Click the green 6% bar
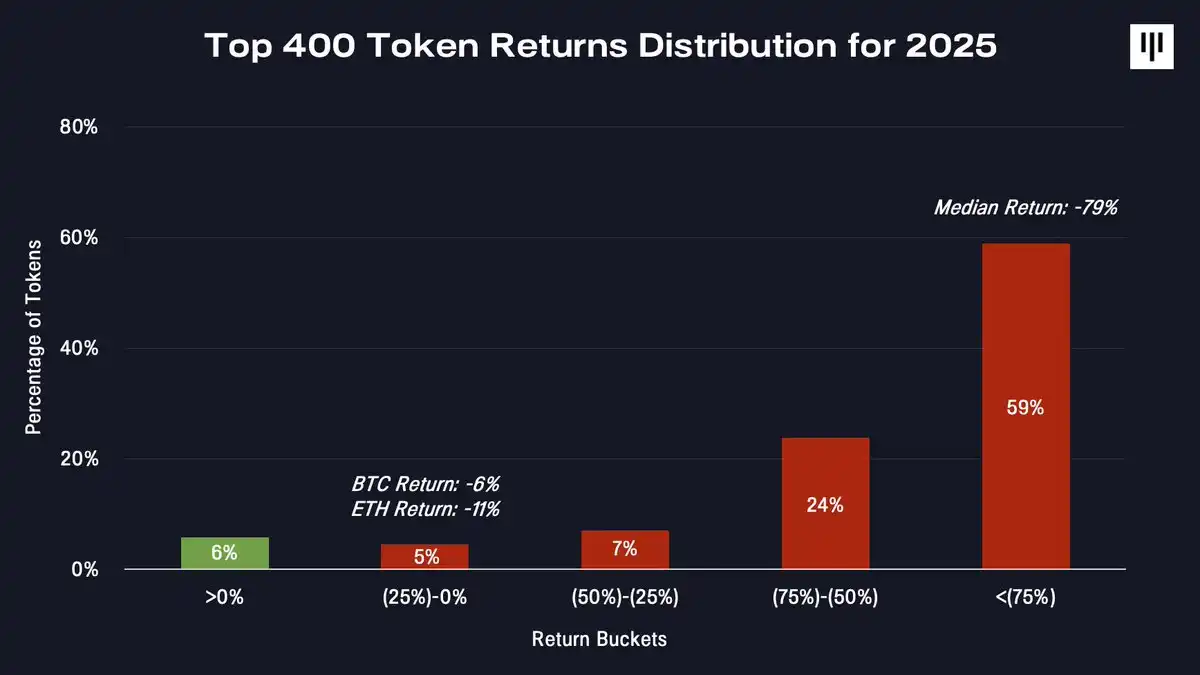Screen dimensions: 1200x675 click(x=225, y=553)
